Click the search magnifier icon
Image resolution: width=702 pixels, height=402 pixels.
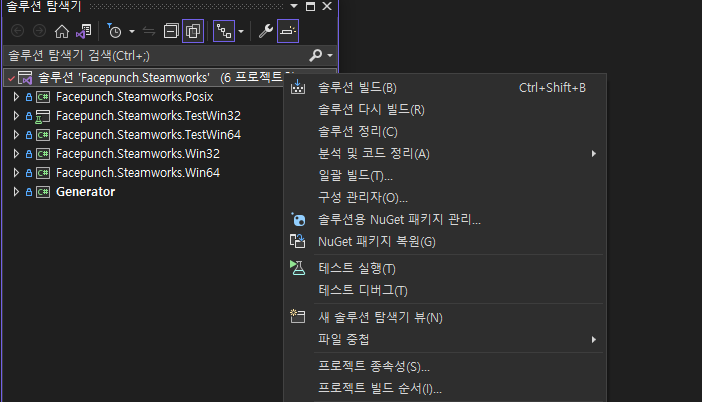316,55
